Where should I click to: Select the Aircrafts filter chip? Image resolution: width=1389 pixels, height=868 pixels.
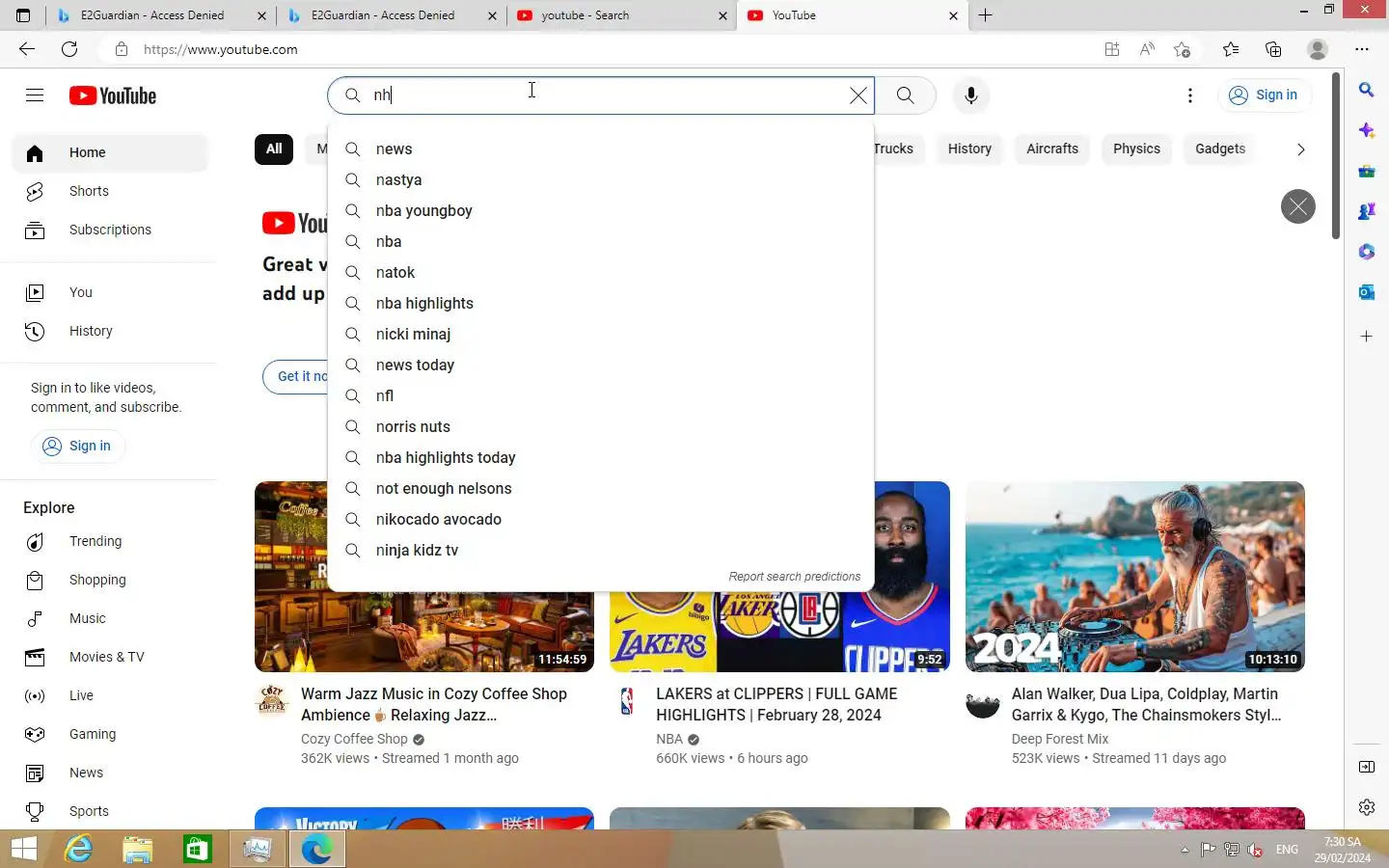pyautogui.click(x=1052, y=149)
